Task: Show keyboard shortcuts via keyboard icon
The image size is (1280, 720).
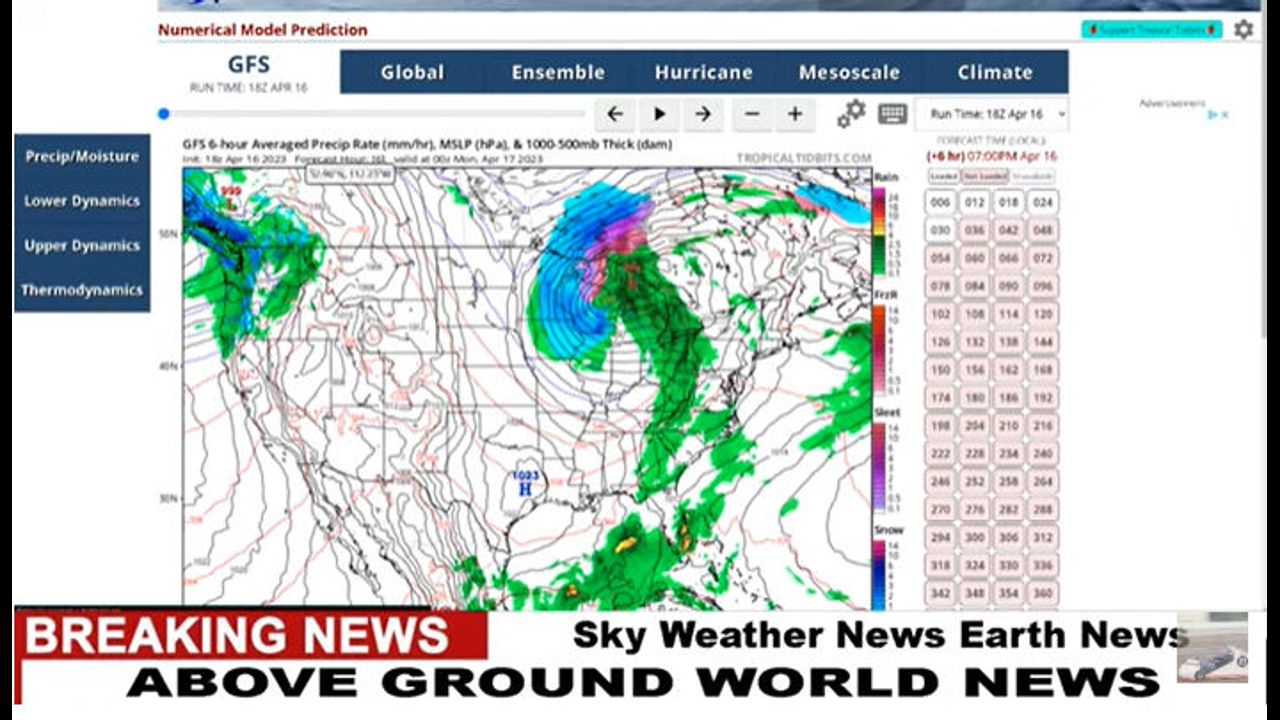Action: (892, 114)
